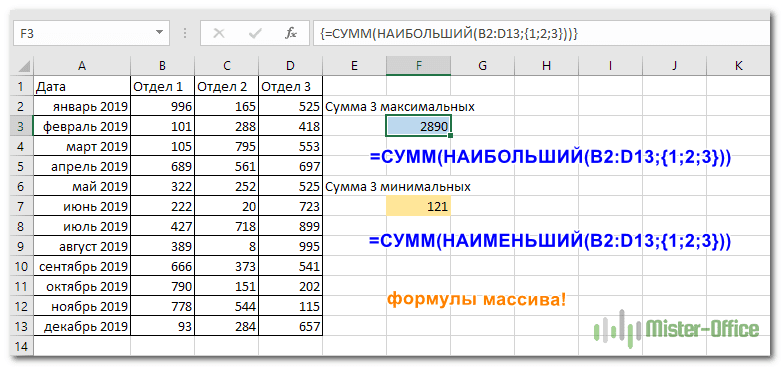The height and width of the screenshot is (367, 781).
Task: Click the cell with value 899
Action: coord(290,227)
